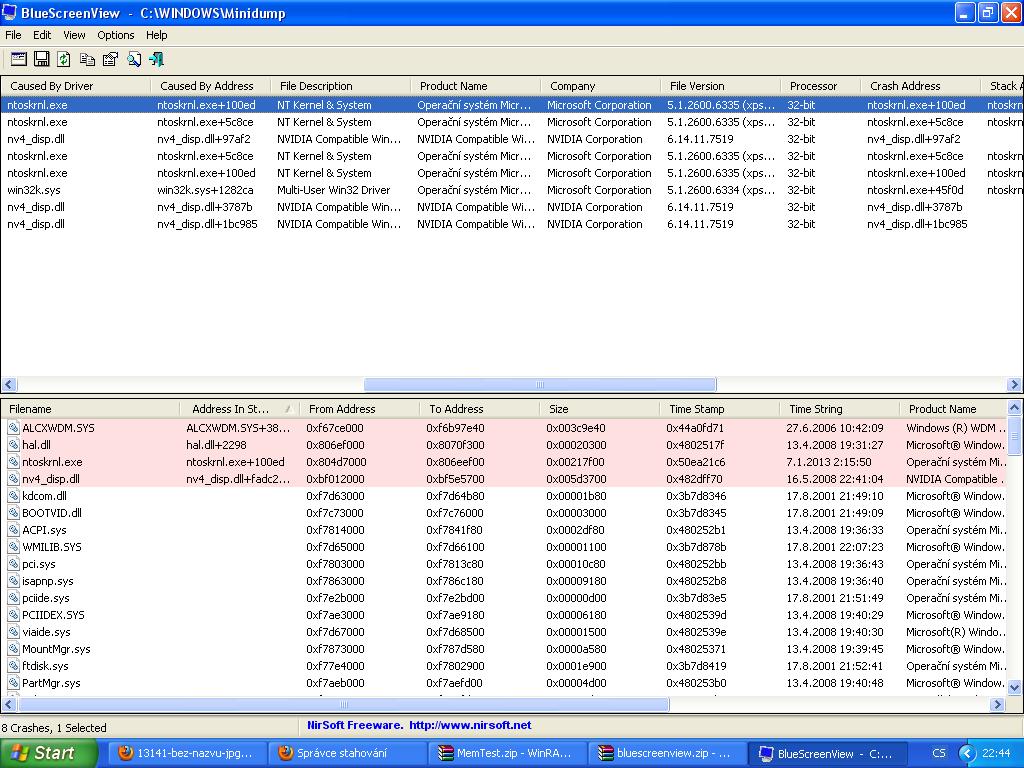1024x768 pixels.
Task: Click the Find (magnifier) toolbar icon
Action: tap(134, 59)
